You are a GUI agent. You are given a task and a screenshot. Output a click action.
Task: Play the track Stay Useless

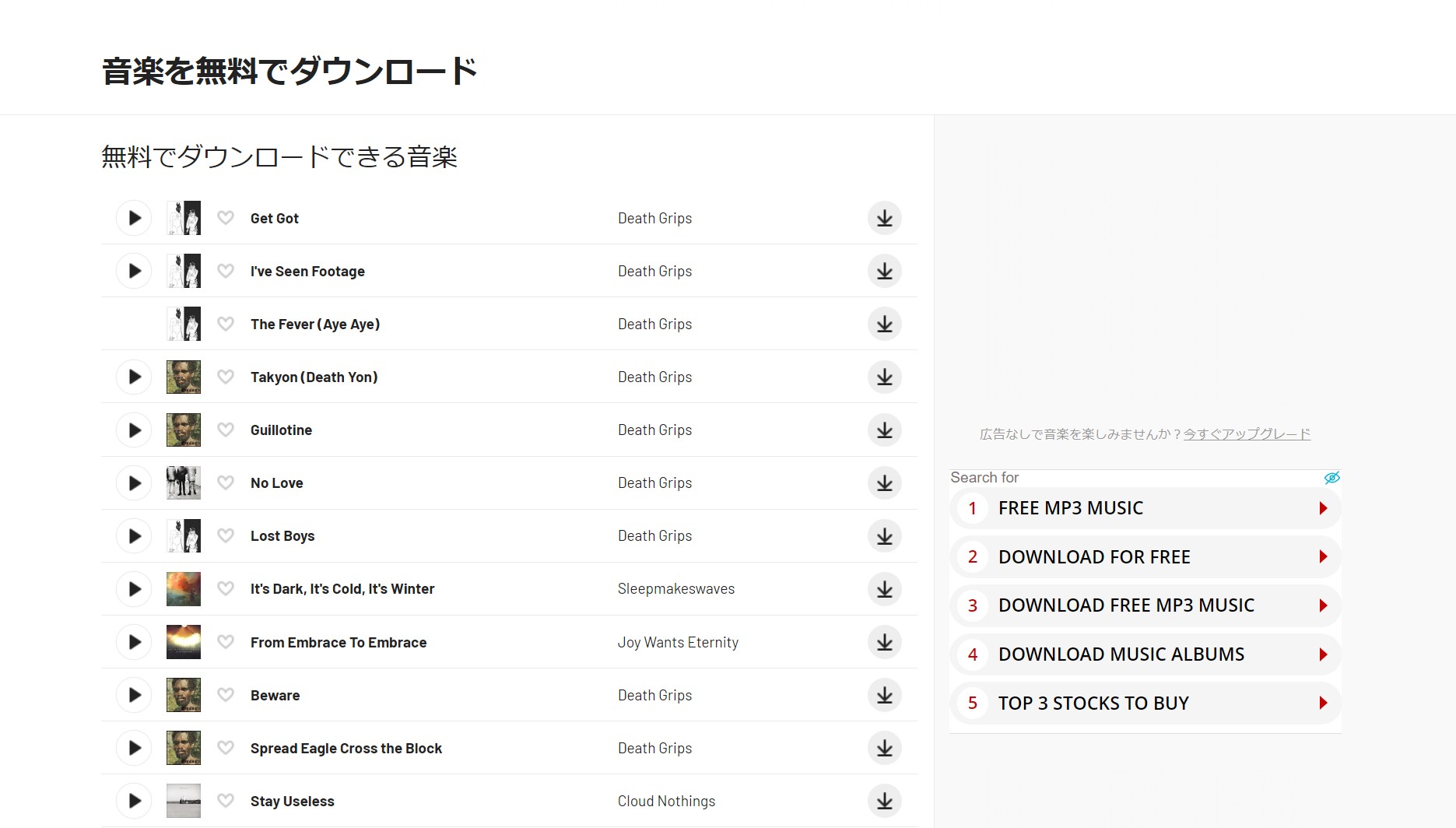pos(134,801)
